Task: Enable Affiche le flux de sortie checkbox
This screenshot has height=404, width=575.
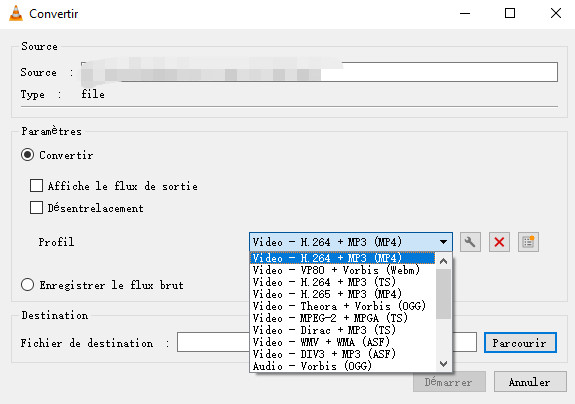Action: 36,186
